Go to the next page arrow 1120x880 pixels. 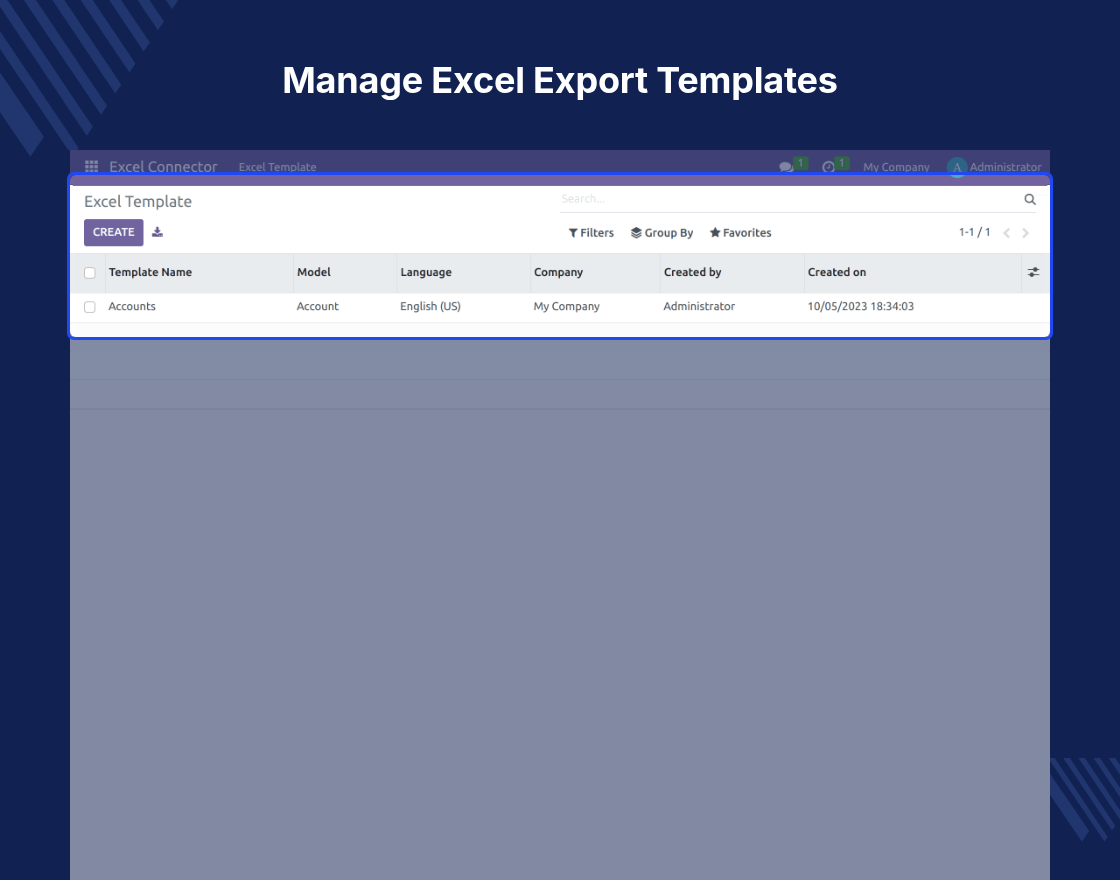pos(1026,233)
